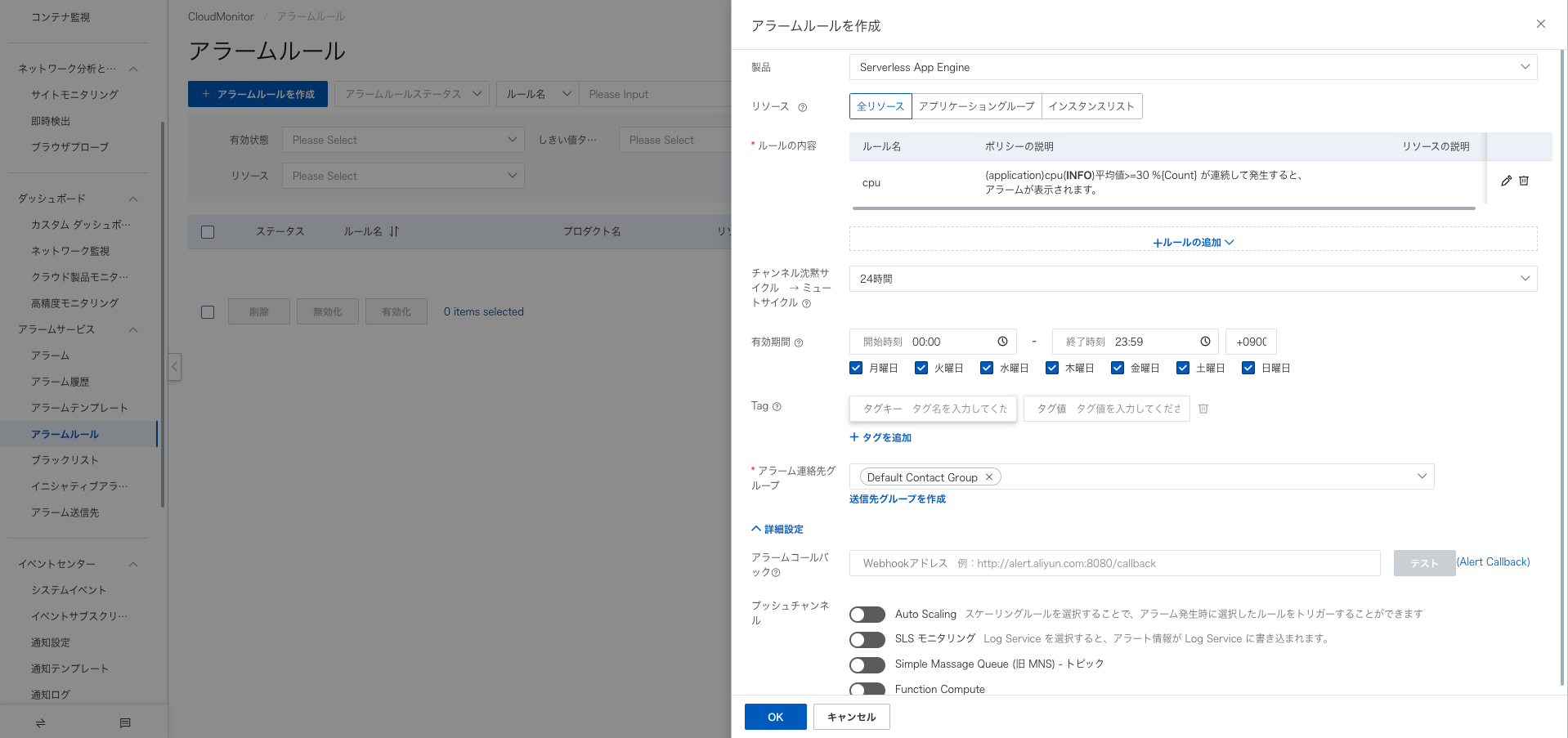Image resolution: width=1568 pixels, height=738 pixels.
Task: Delete the cpu rule with trash icon
Action: point(1524,181)
